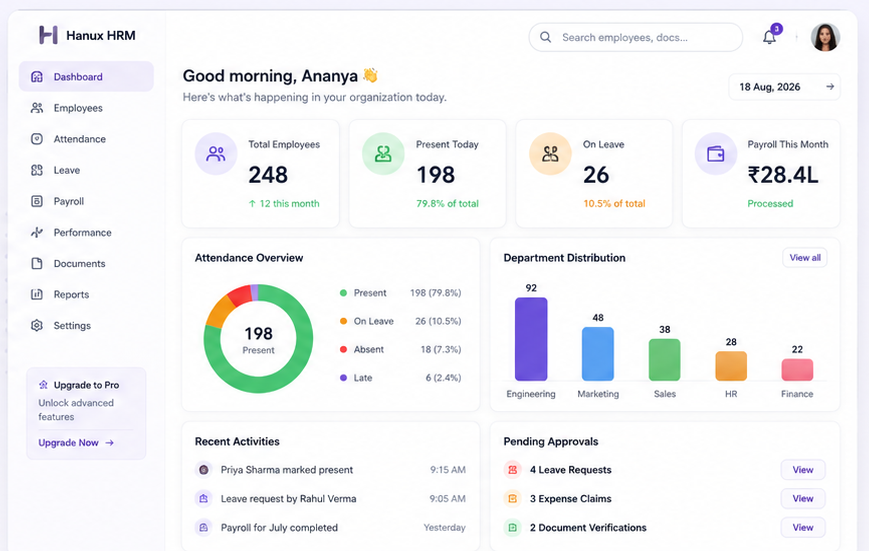Click icon beside Priya Sharma marked present
869x551 pixels.
203,470
